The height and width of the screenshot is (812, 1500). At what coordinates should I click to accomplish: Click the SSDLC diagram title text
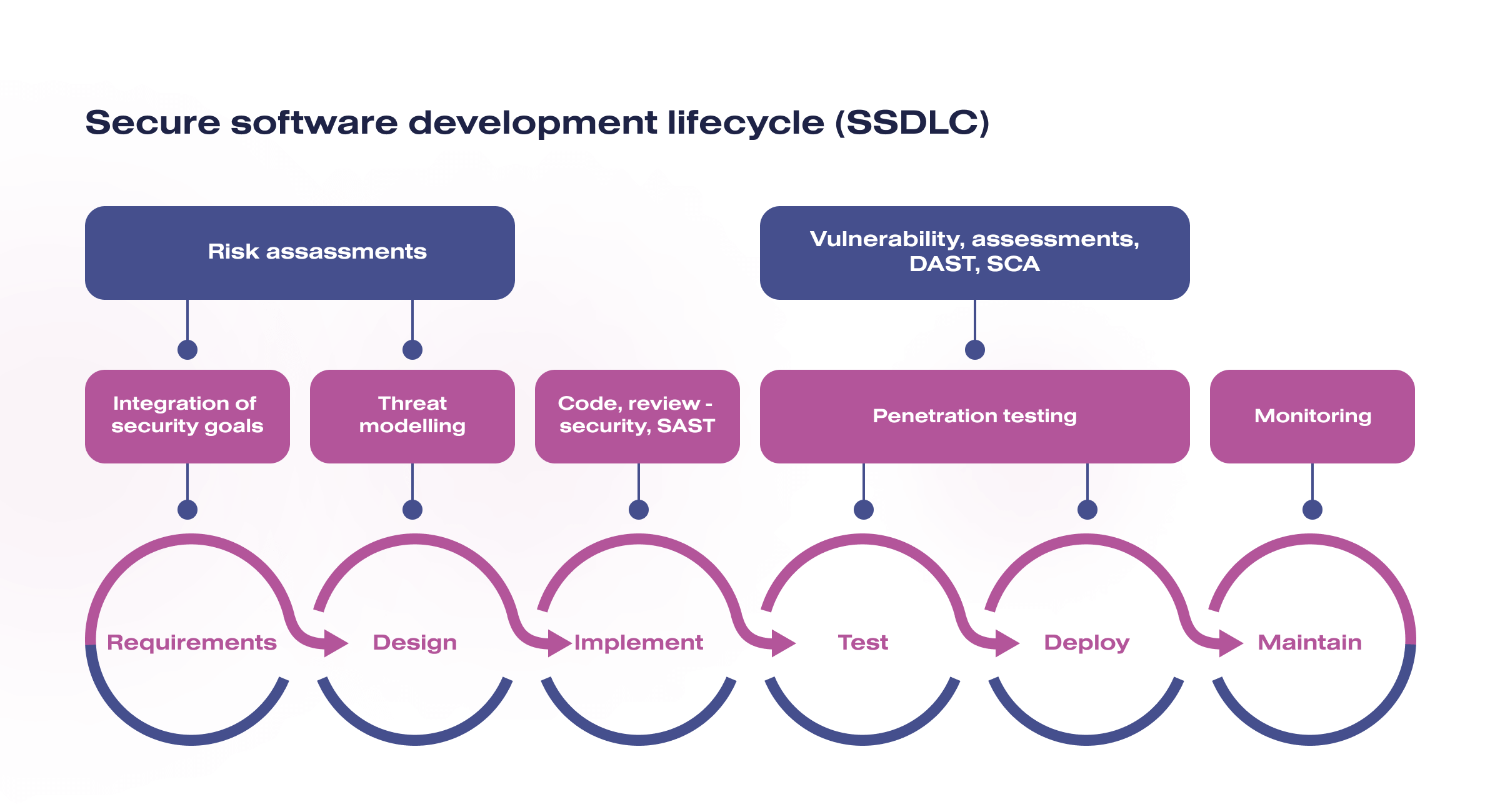pyautogui.click(x=536, y=122)
